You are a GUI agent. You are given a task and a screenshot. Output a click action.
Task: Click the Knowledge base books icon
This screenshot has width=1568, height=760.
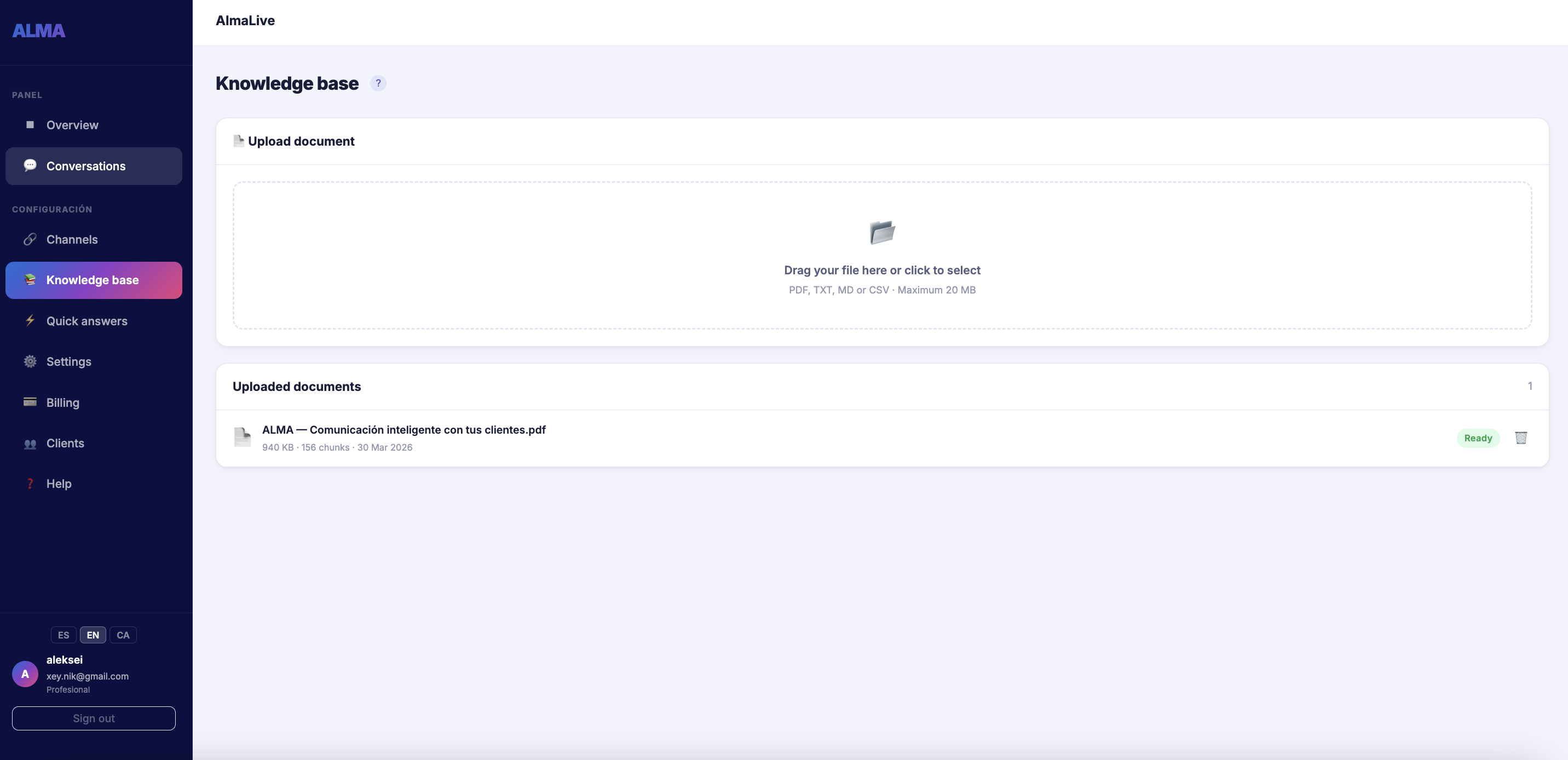[30, 280]
